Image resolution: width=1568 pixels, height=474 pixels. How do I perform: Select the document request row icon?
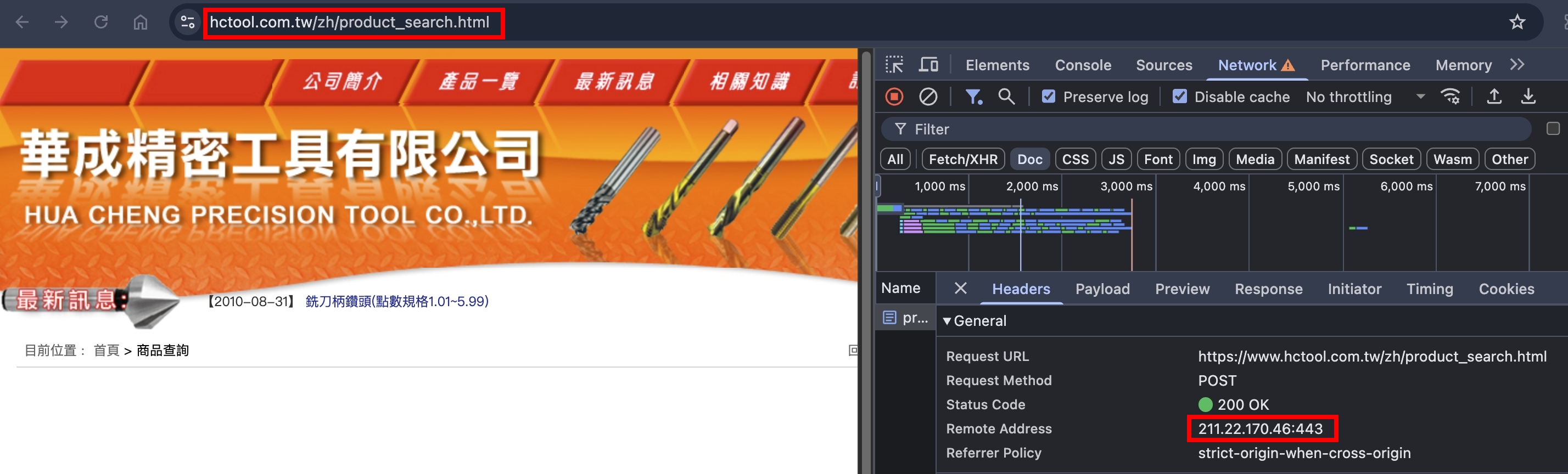[x=890, y=318]
